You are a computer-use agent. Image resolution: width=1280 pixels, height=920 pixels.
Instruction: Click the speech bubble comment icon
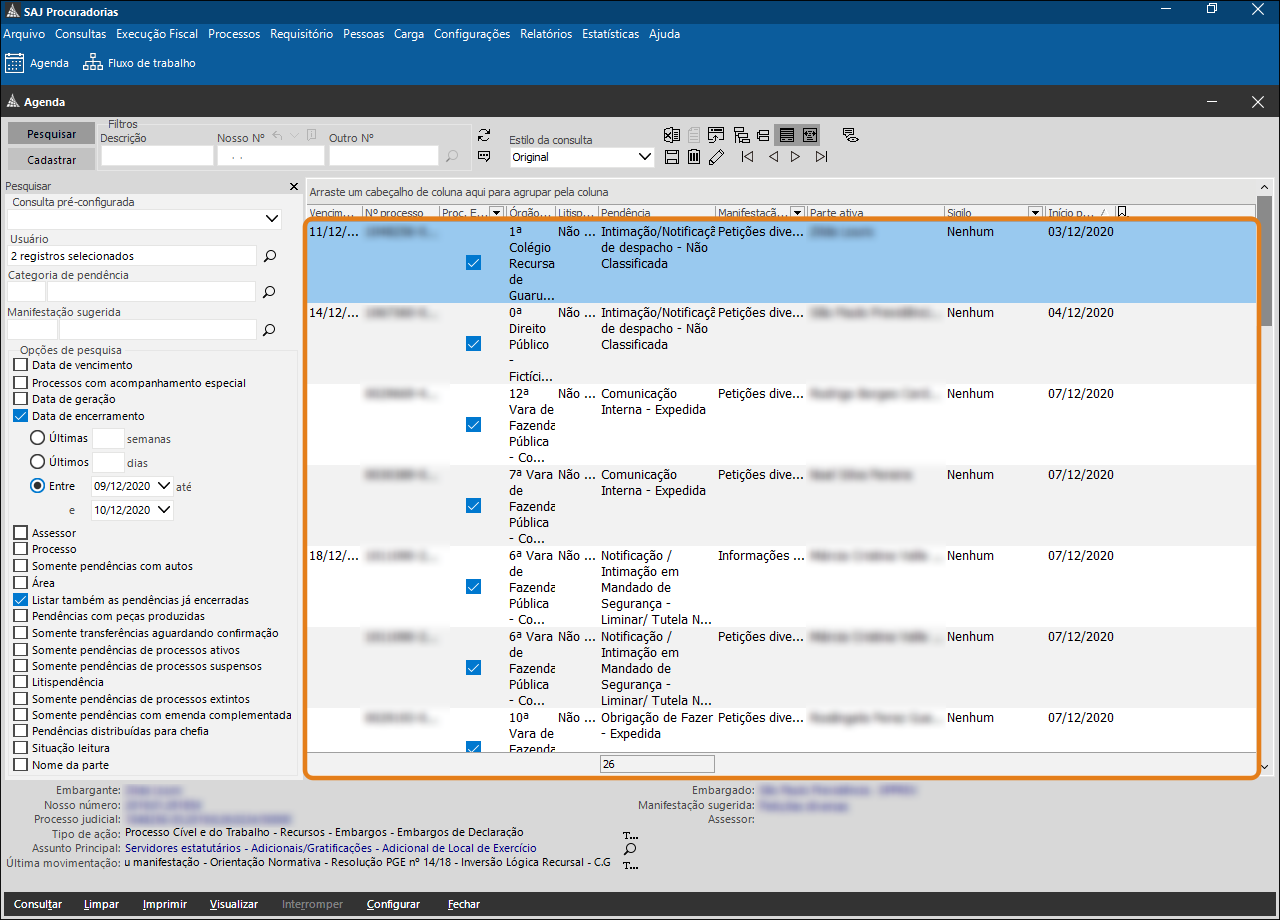coord(484,157)
